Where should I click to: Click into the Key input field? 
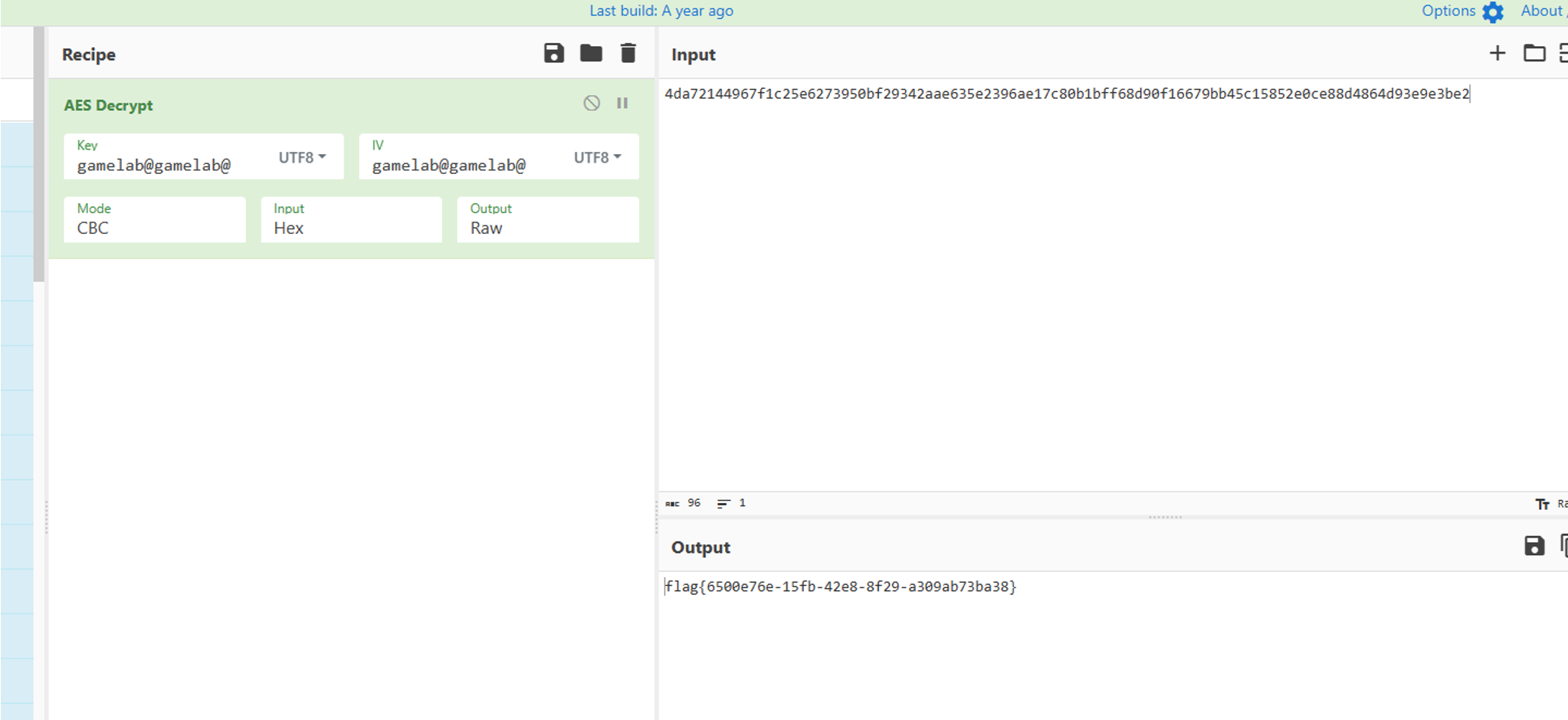172,165
